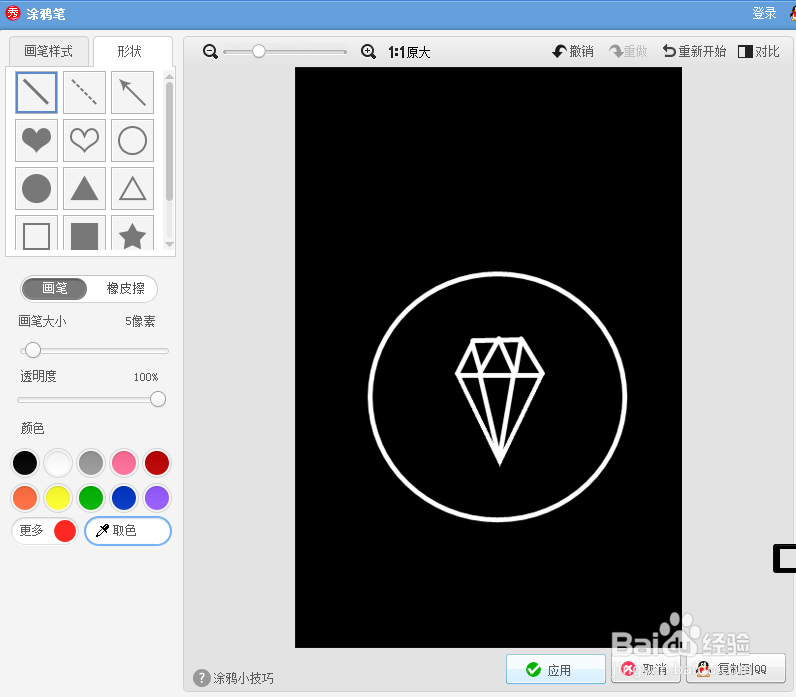
Task: Click the 涂鸦小技巧 help question icon
Action: pyautogui.click(x=202, y=678)
